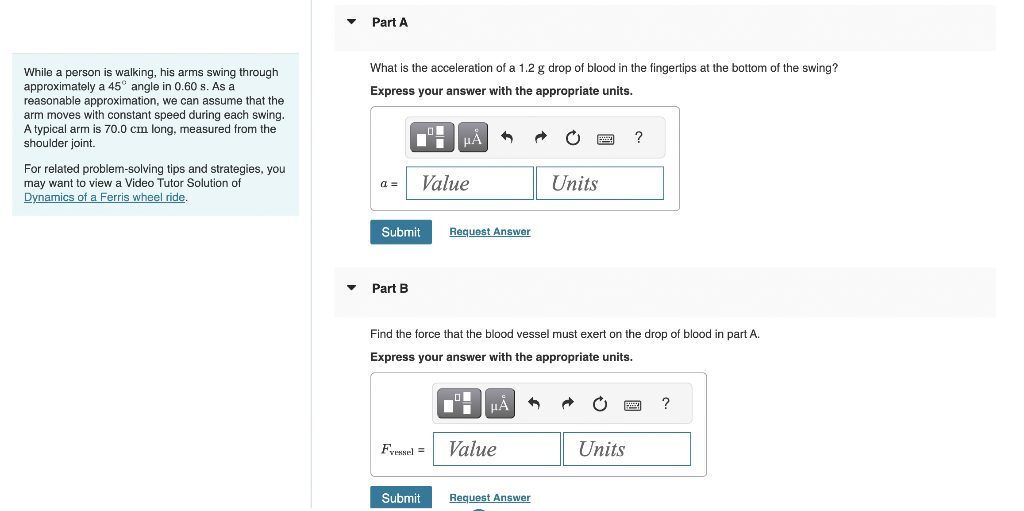1024x511 pixels.
Task: Show keyboard shortcuts for Part B
Action: pyautogui.click(x=632, y=405)
